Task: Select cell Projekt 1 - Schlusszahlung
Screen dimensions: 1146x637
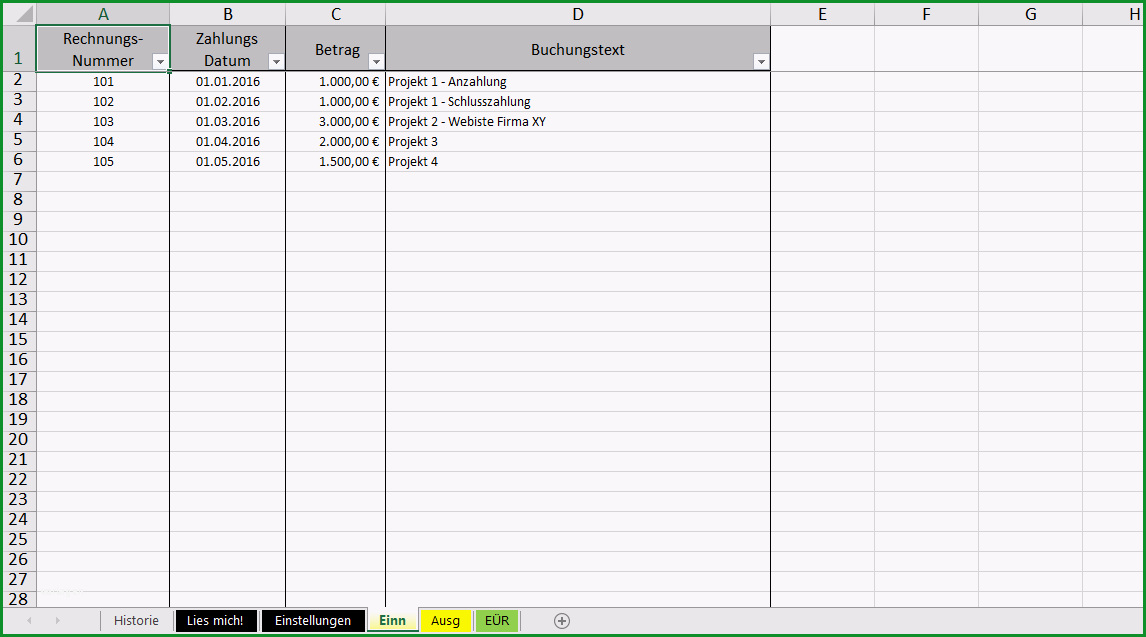Action: point(578,102)
